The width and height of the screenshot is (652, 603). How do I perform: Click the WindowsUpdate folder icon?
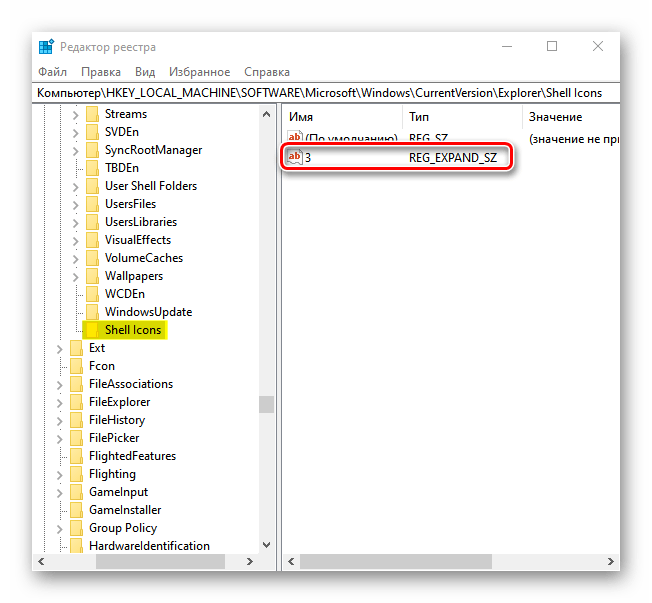[x=92, y=312]
